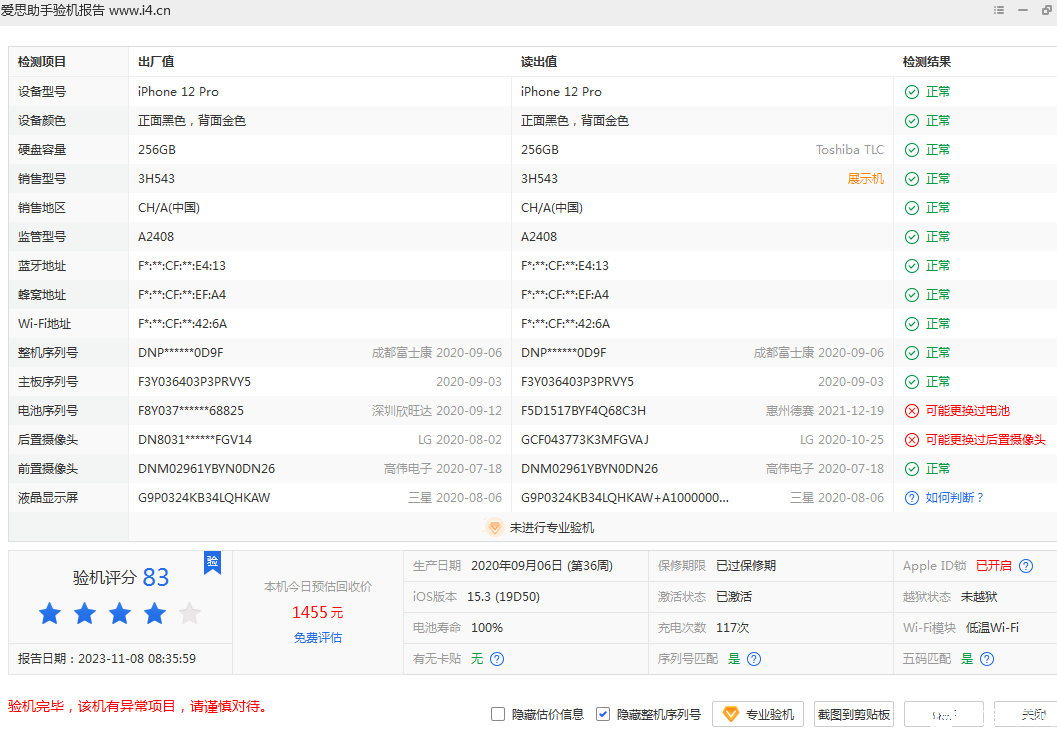Image resolution: width=1057 pixels, height=730 pixels.
Task: Click green check icon for 设备颜色 row
Action: (x=911, y=121)
